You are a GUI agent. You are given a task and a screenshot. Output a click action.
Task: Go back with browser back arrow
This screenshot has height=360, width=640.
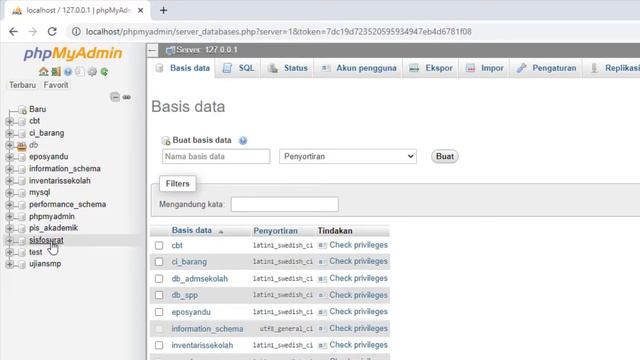[13, 31]
